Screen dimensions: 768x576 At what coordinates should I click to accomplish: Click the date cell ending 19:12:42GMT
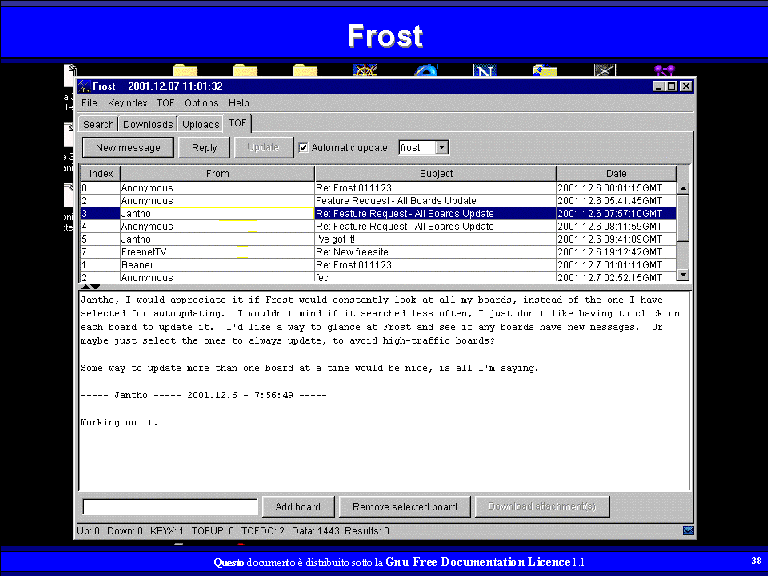coord(616,252)
